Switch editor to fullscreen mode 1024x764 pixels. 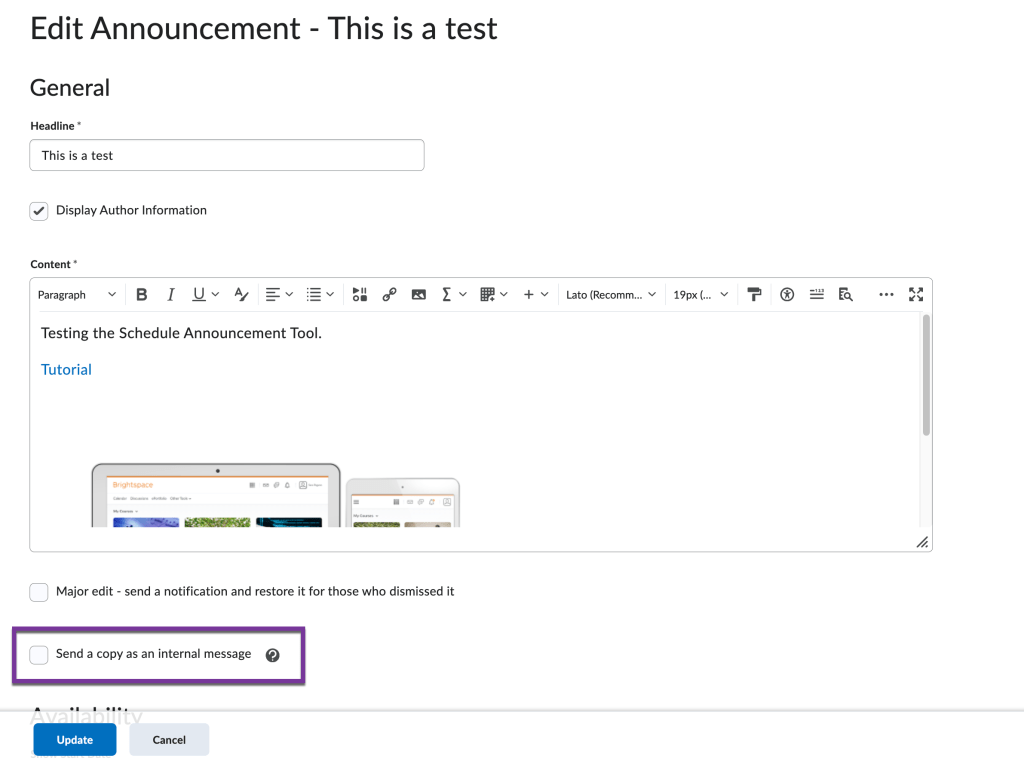915,295
